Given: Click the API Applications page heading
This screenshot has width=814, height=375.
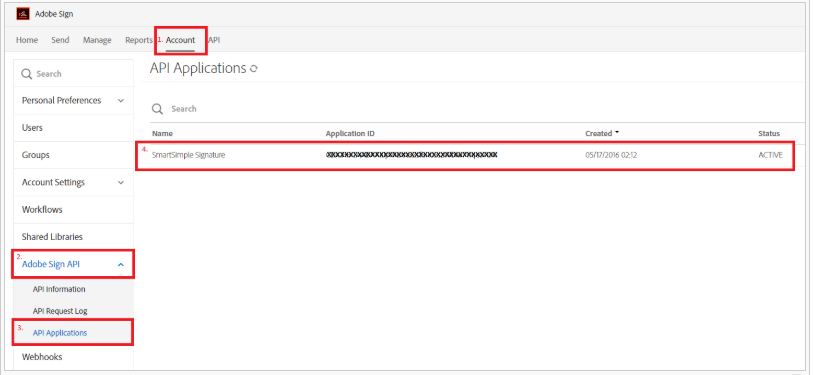Looking at the screenshot, I should click(198, 68).
